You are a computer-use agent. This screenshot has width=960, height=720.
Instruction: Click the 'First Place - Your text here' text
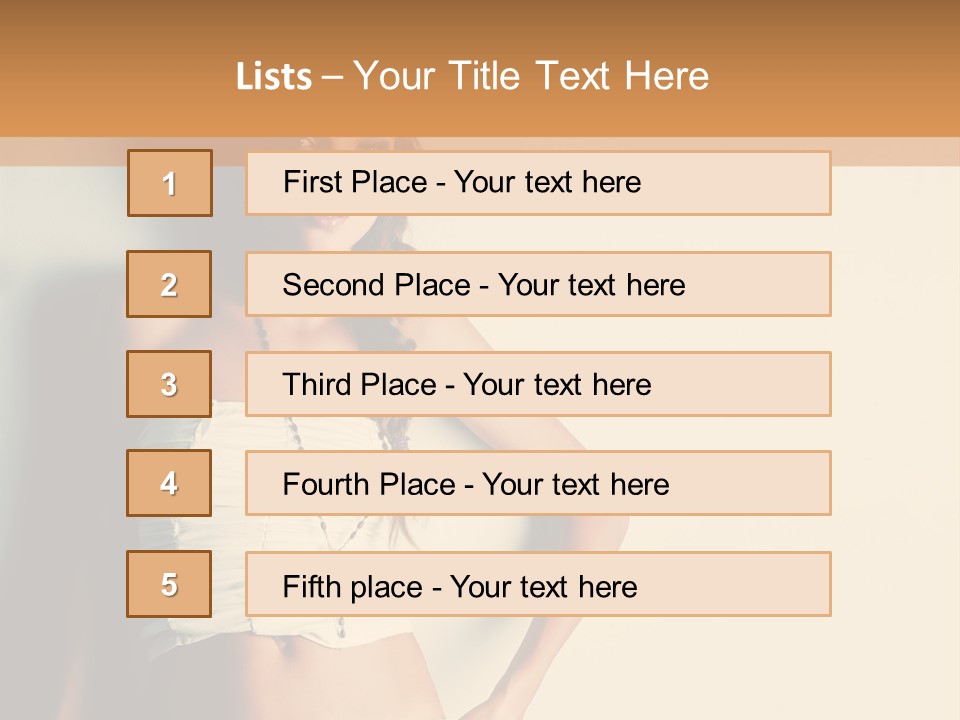(x=462, y=183)
